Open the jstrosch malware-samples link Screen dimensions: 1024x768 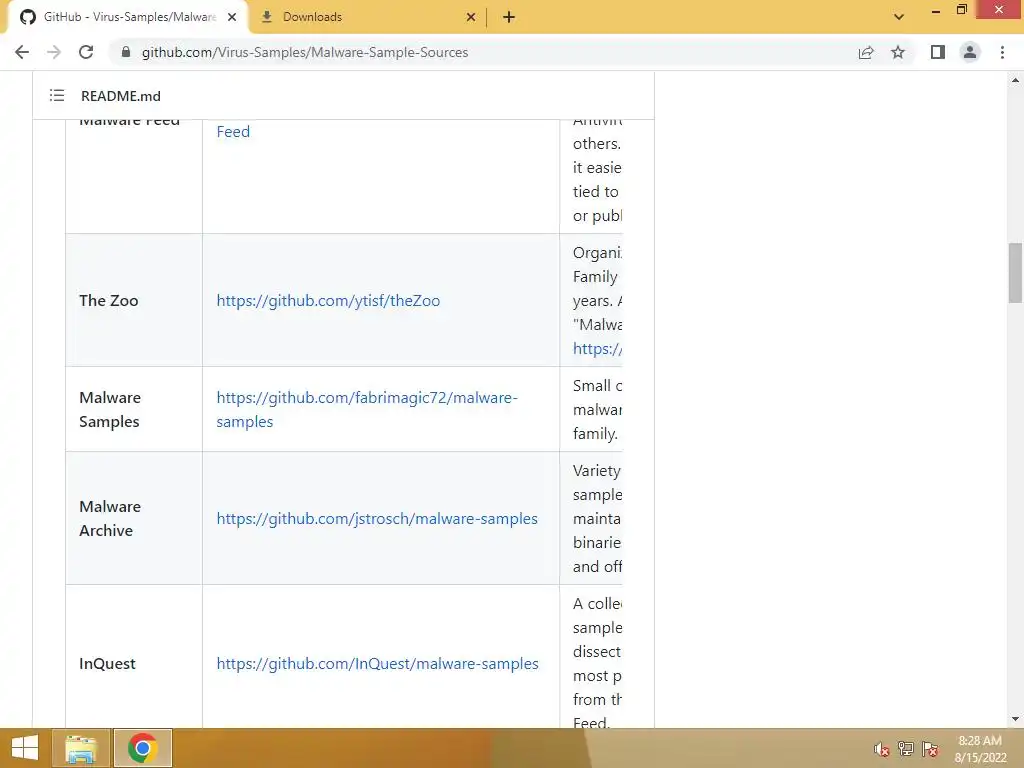click(x=377, y=519)
